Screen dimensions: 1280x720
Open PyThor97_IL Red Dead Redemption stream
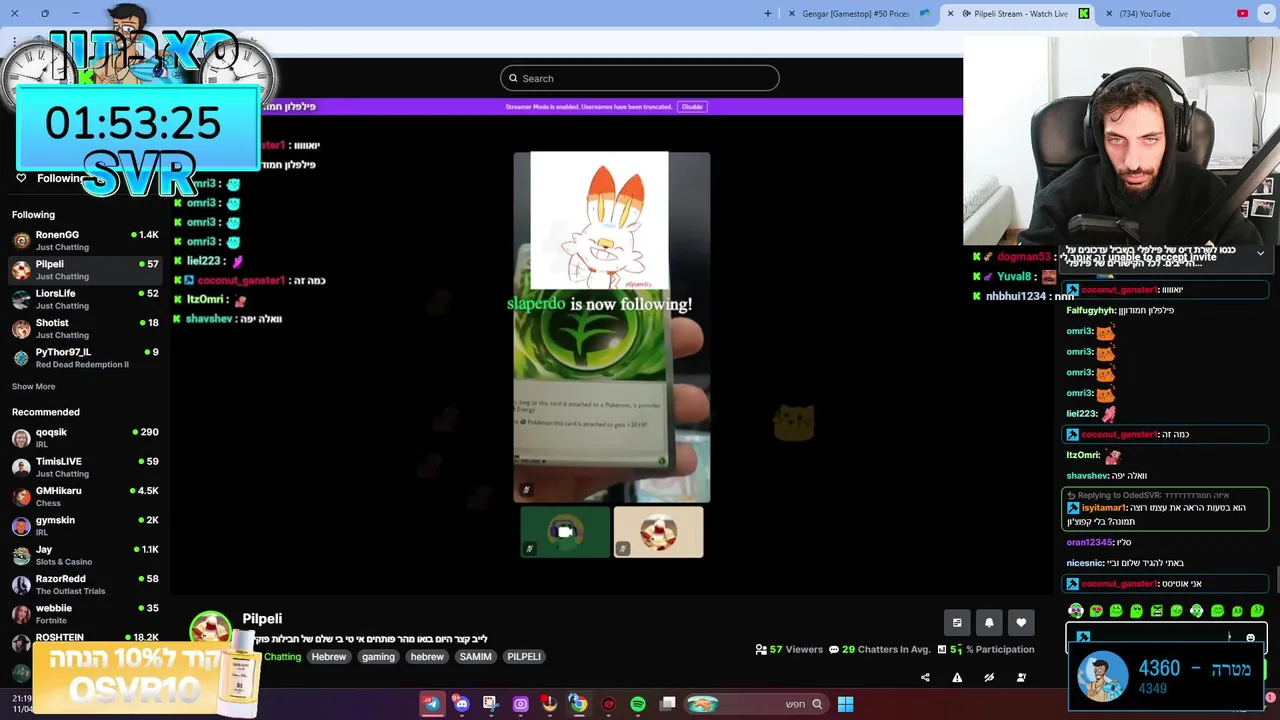[85, 357]
